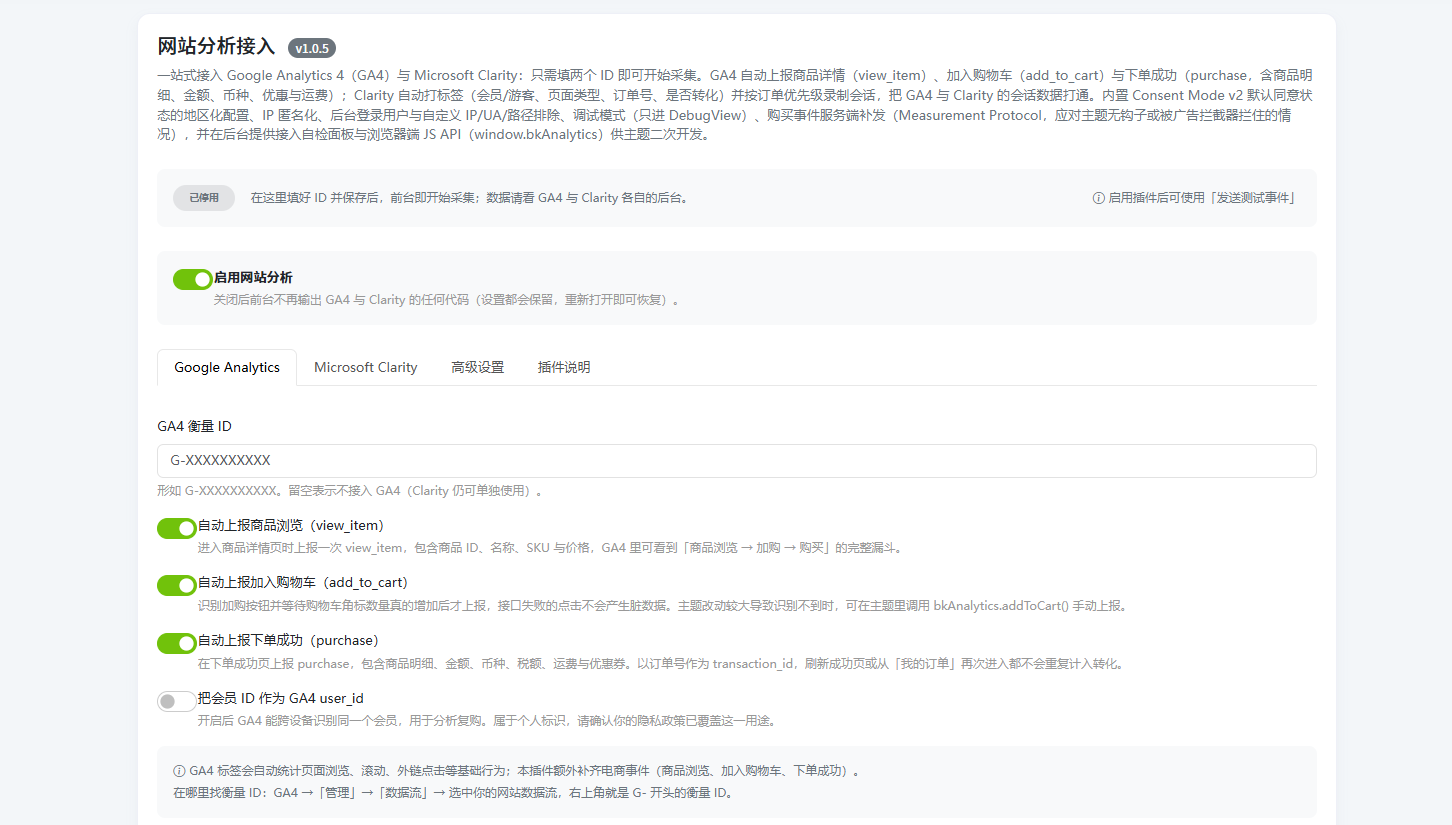Toggle 自动上报加入购物车 (add_to_cart) switch
This screenshot has height=825, width=1452.
[x=176, y=585]
